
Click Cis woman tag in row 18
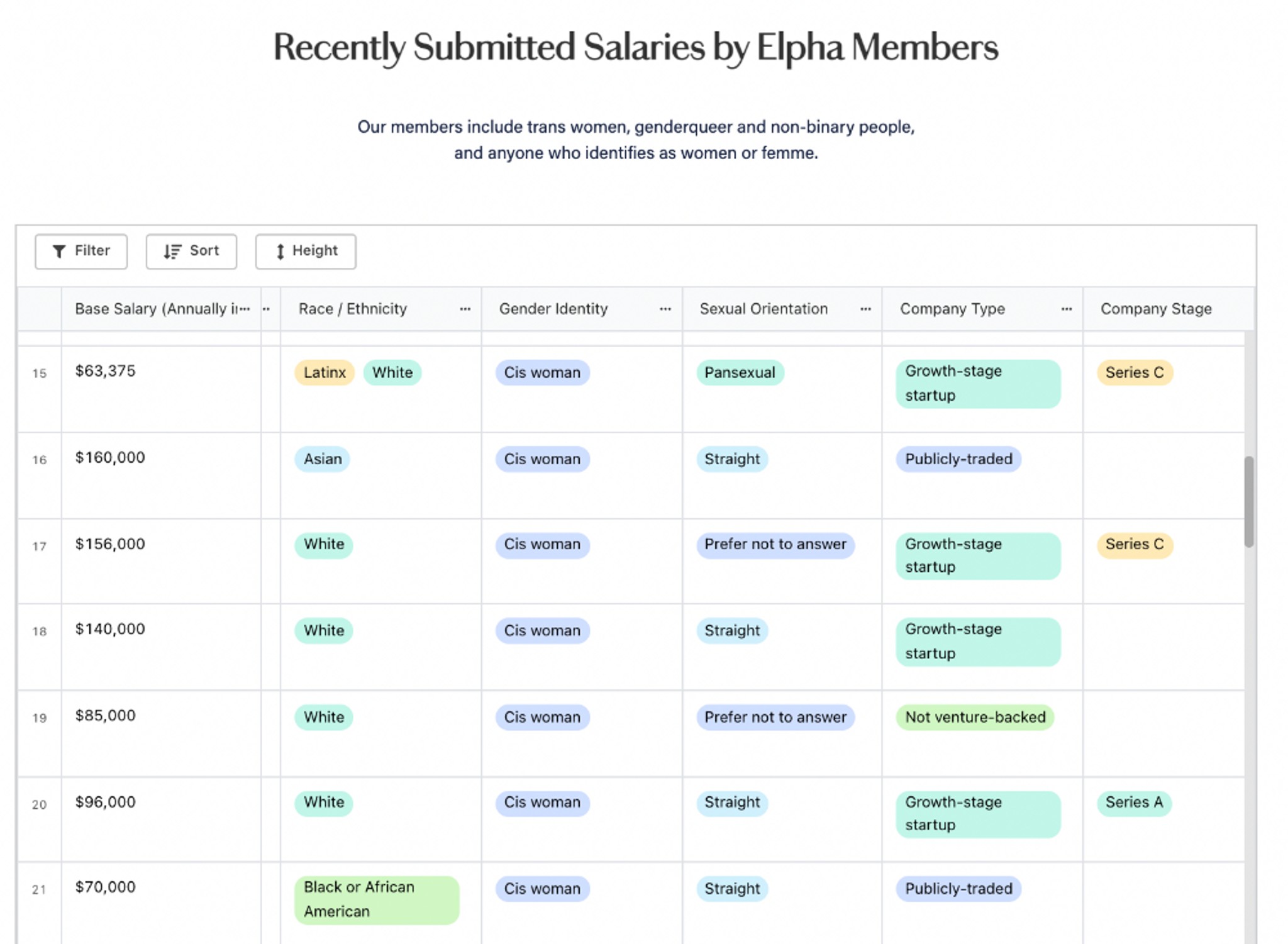[x=542, y=630]
